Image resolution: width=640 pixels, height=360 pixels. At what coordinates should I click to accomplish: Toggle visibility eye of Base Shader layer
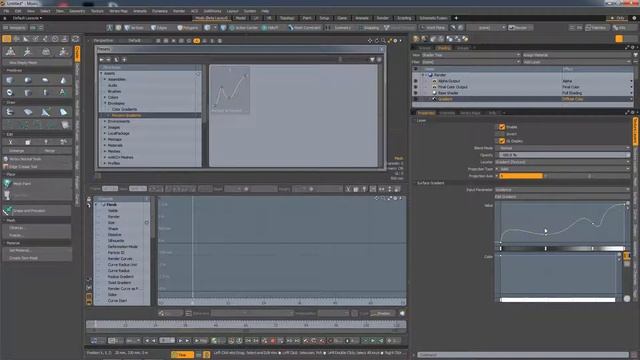pos(416,93)
